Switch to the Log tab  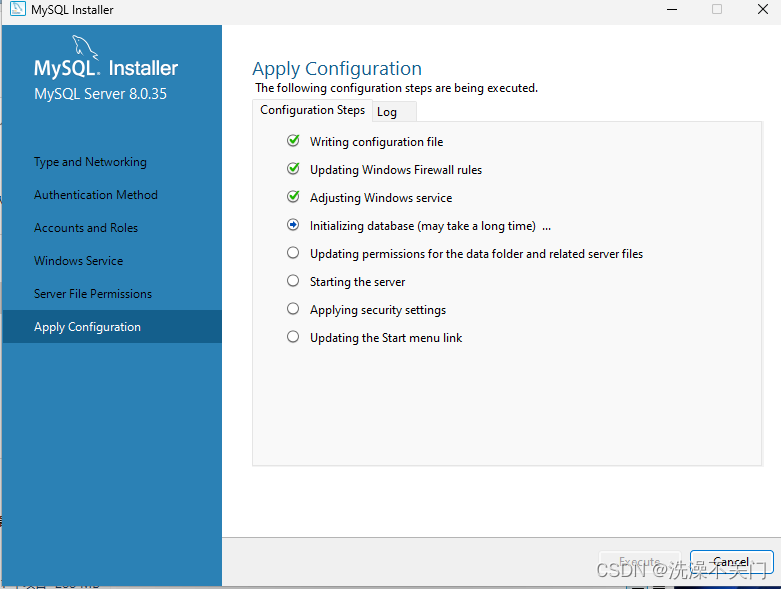pos(393,112)
